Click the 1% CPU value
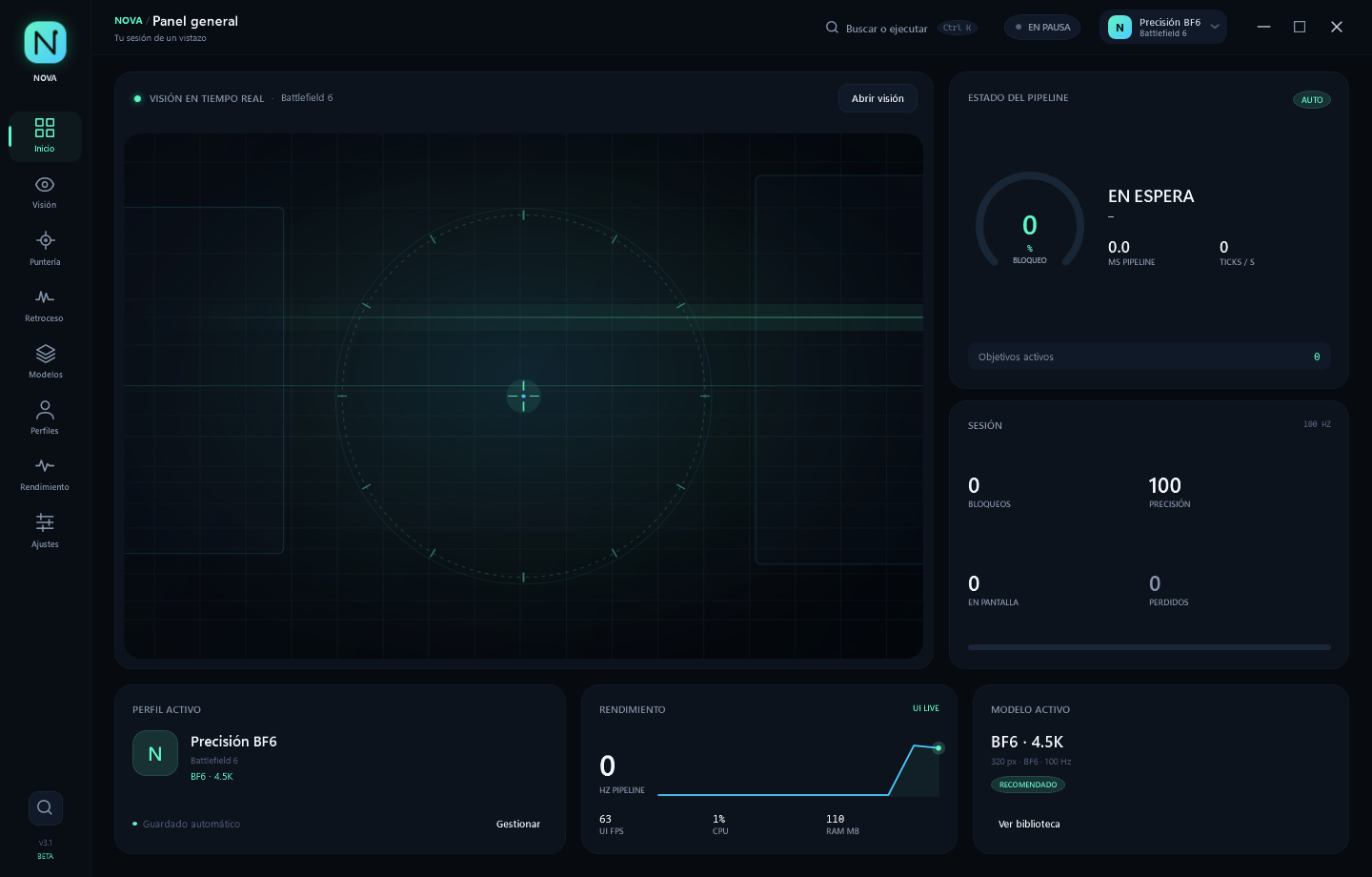 click(719, 819)
